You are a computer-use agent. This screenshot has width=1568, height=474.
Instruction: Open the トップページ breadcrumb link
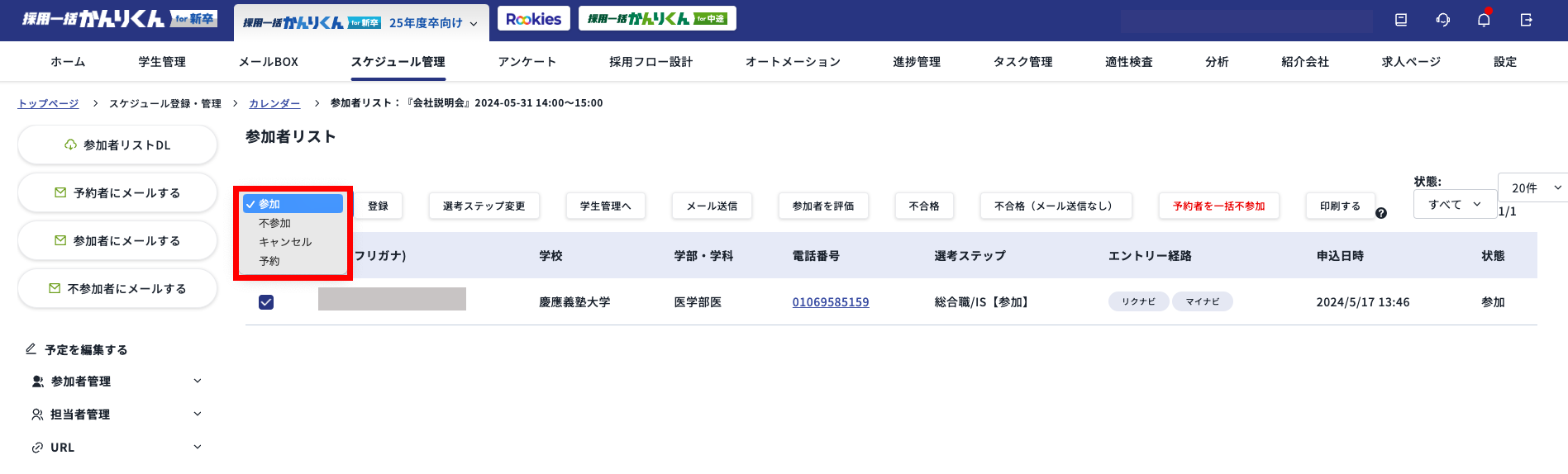49,103
